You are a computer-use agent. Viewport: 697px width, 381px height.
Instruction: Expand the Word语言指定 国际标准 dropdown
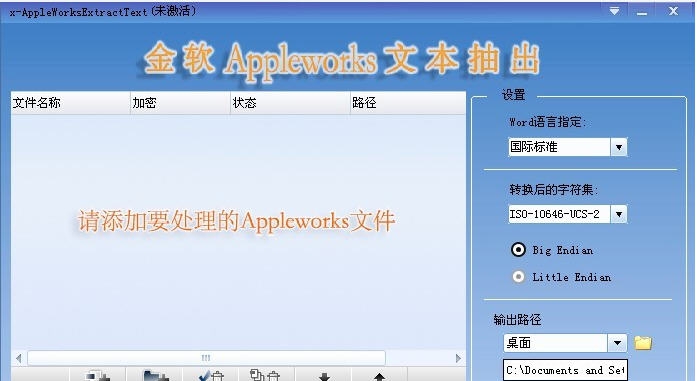click(618, 147)
